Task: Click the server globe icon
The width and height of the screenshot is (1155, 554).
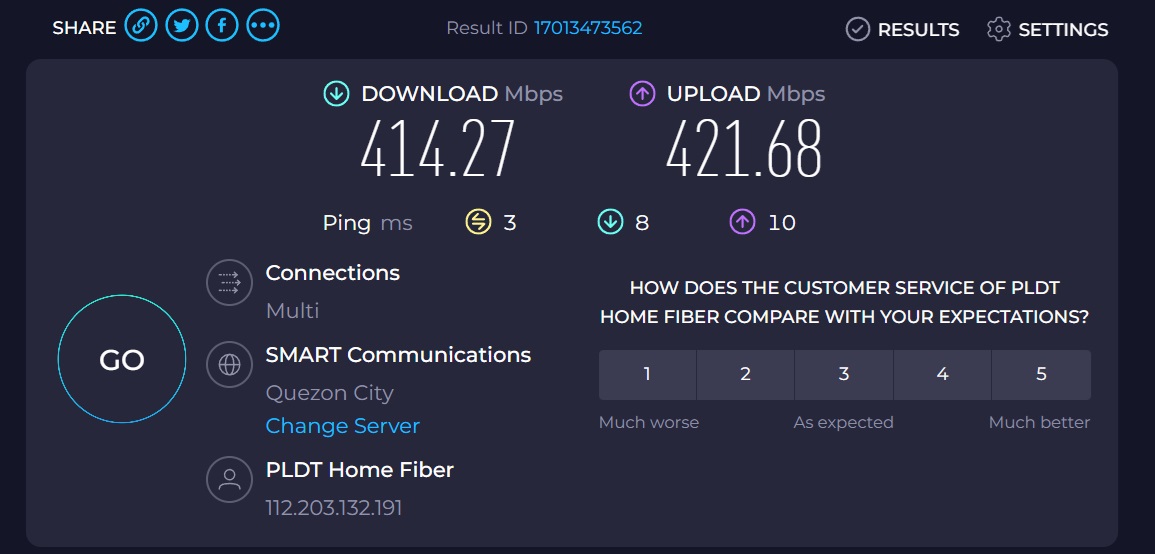Action: click(229, 365)
